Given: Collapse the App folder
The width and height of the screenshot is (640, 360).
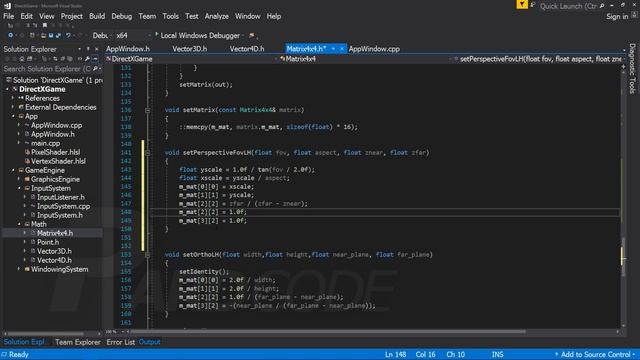Looking at the screenshot, I should click(x=13, y=116).
